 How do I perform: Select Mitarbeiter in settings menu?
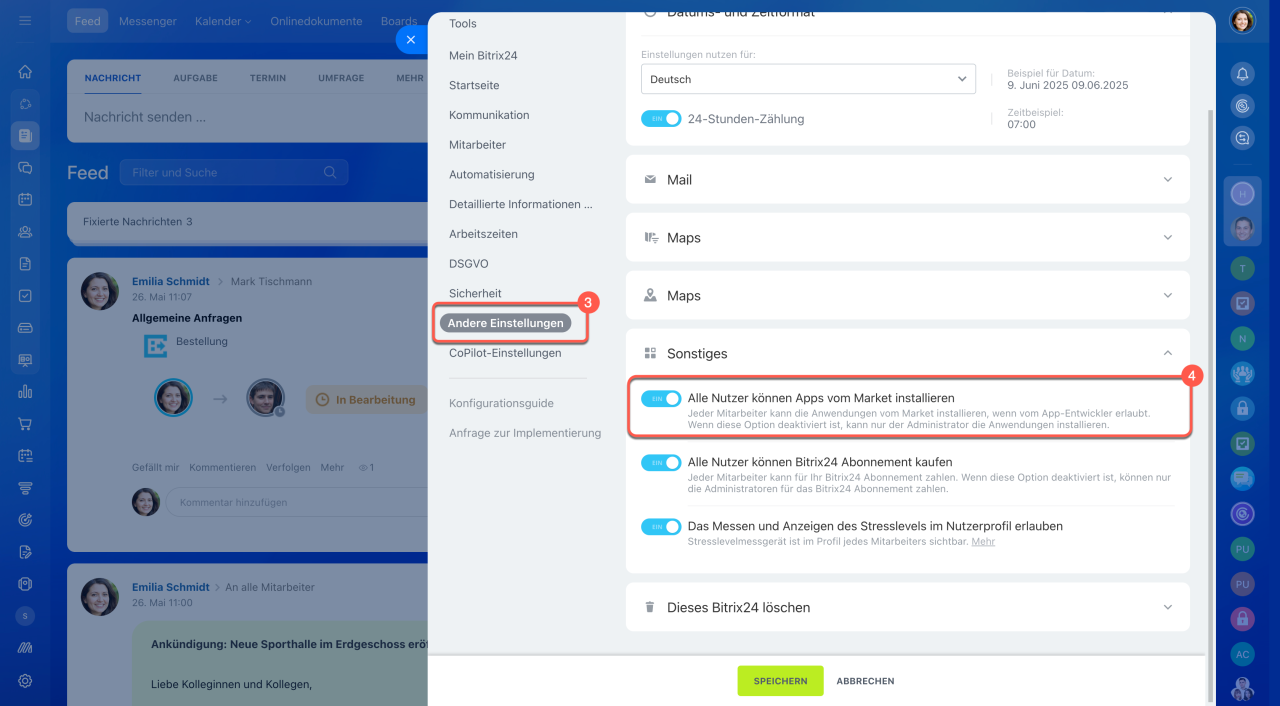(477, 145)
